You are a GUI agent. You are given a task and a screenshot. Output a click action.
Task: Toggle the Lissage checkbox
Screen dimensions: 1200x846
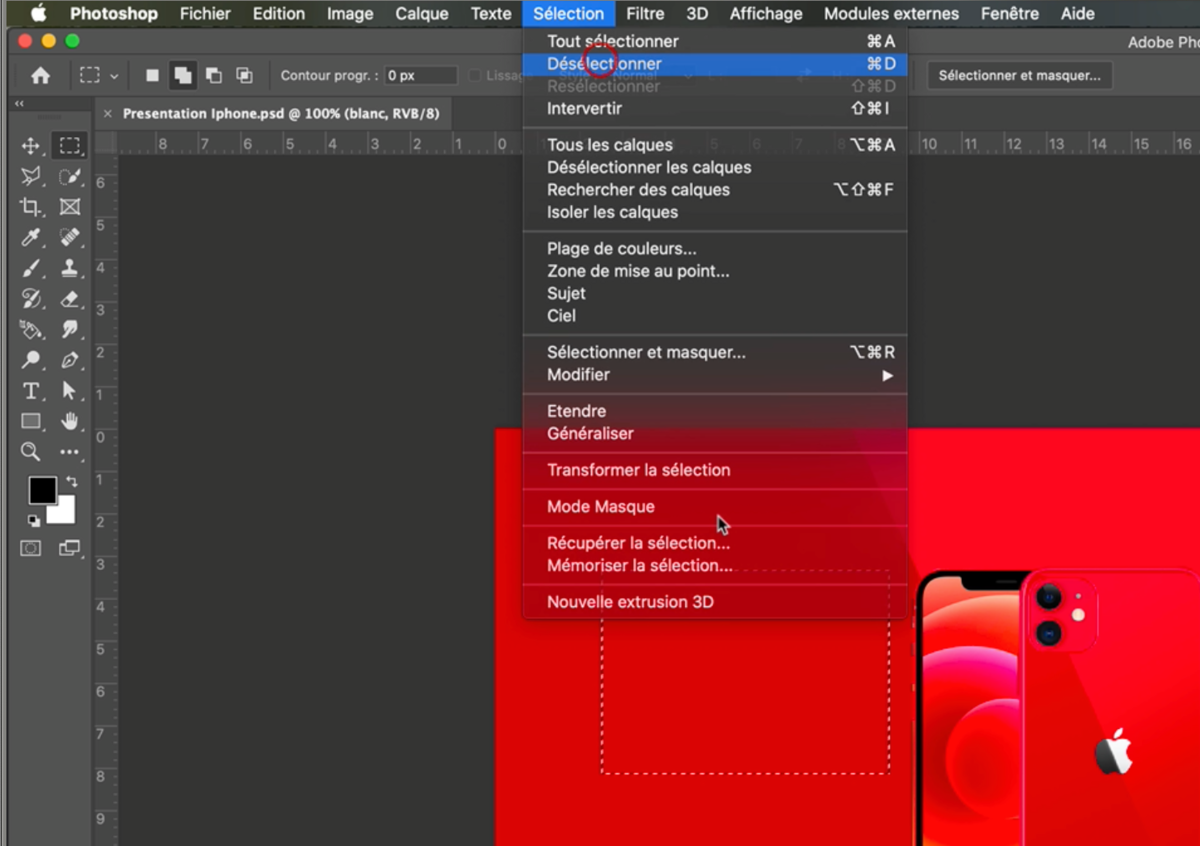pos(476,76)
